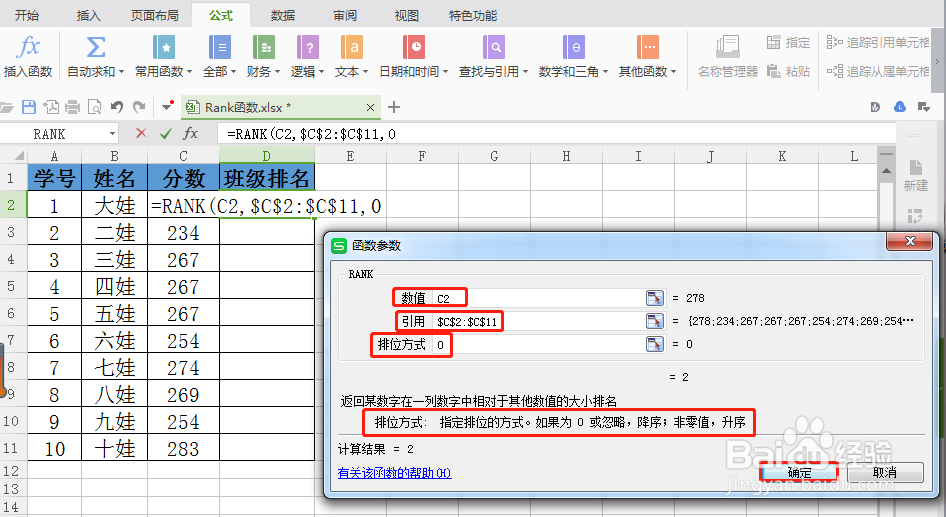Expand the 常用函数 dropdown arrow

(189, 72)
